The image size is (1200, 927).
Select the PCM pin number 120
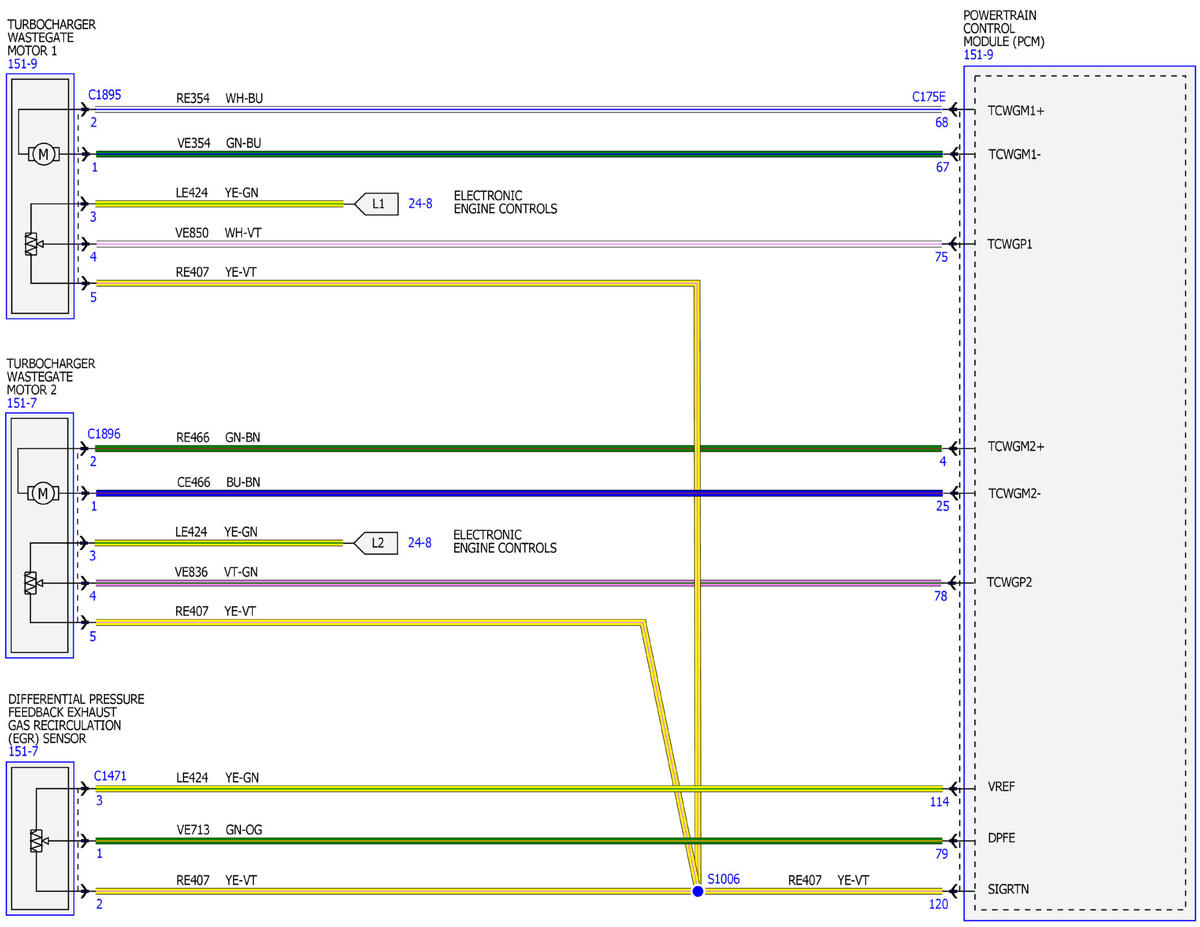point(938,903)
